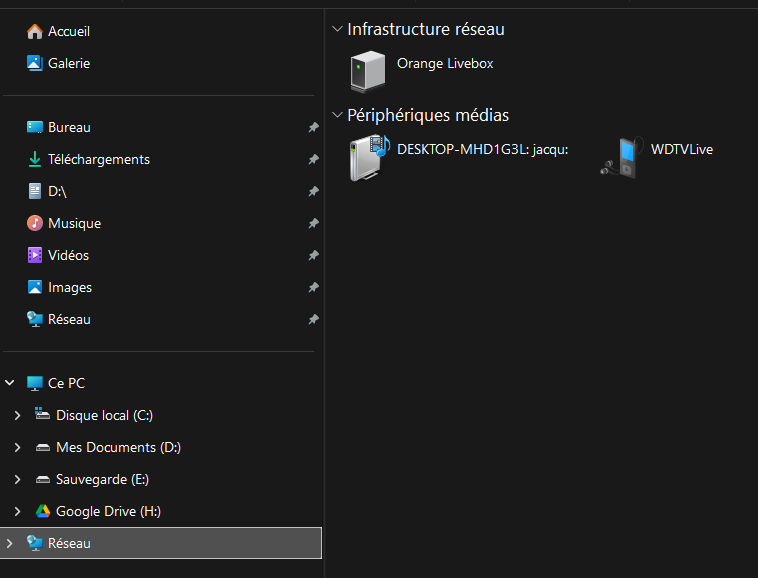Screen dimensions: 758x578
Task: Expand the Réseau tree node chevron
Action: click(10, 543)
